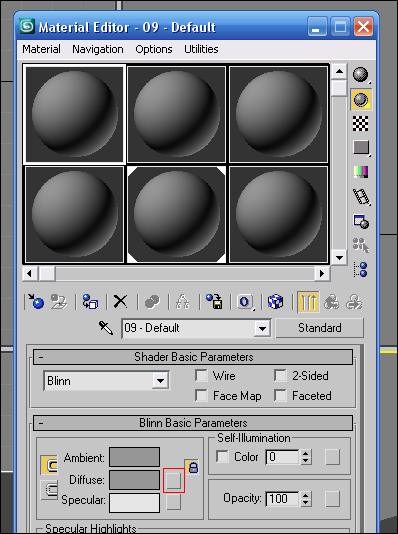
Task: Click the Self-Illumination spinner arrows
Action: [x=305, y=457]
